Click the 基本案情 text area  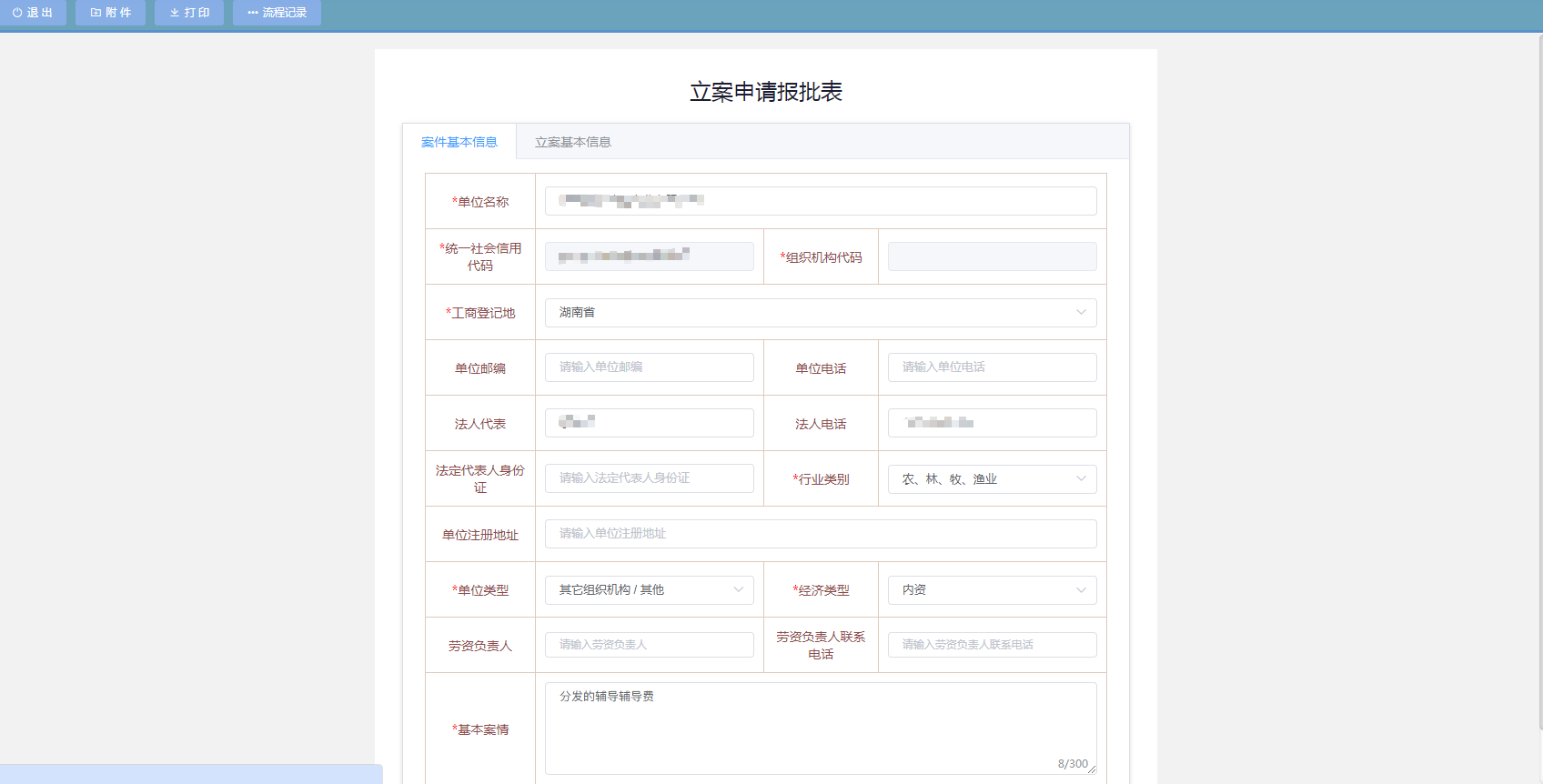click(x=821, y=729)
